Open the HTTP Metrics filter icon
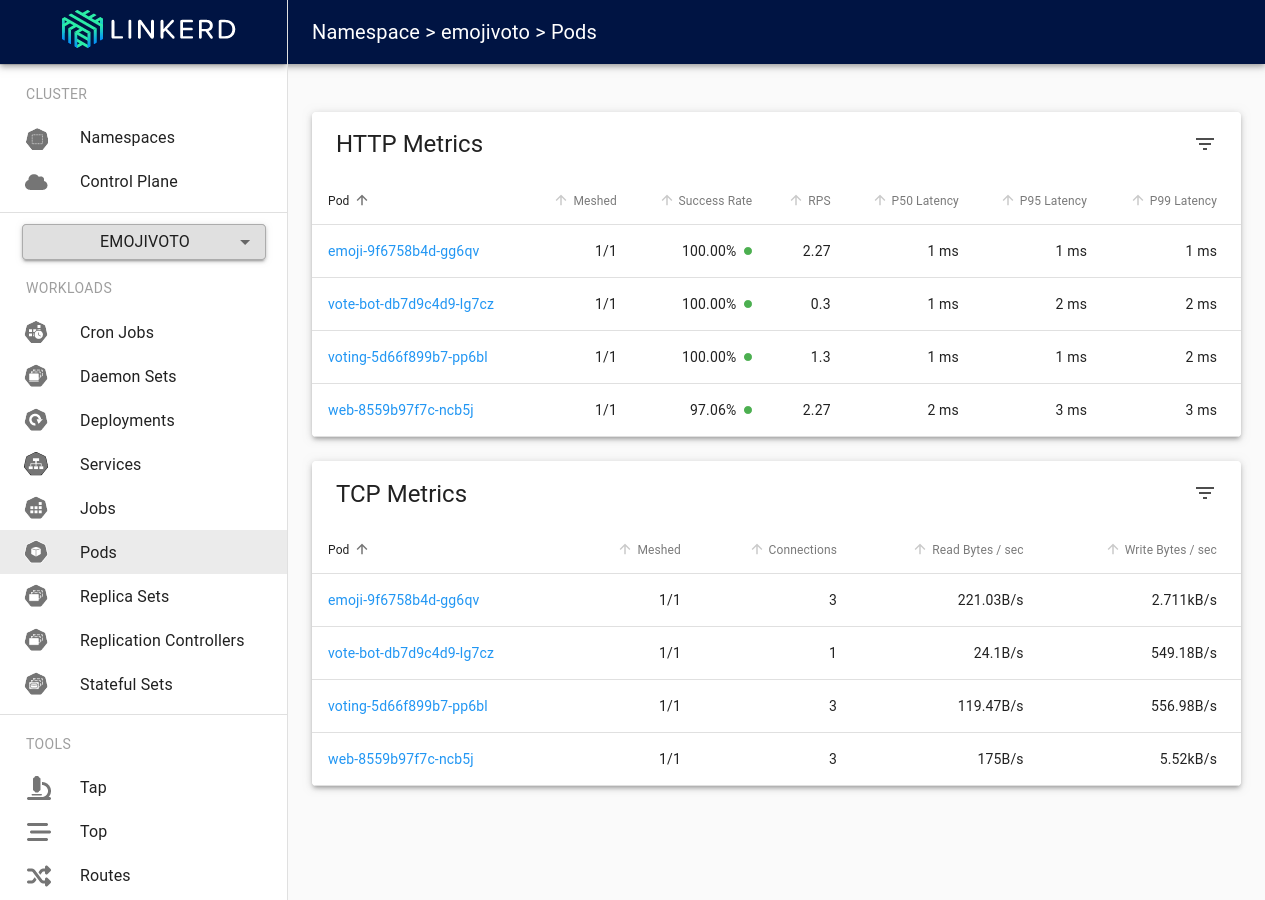 pyautogui.click(x=1204, y=144)
